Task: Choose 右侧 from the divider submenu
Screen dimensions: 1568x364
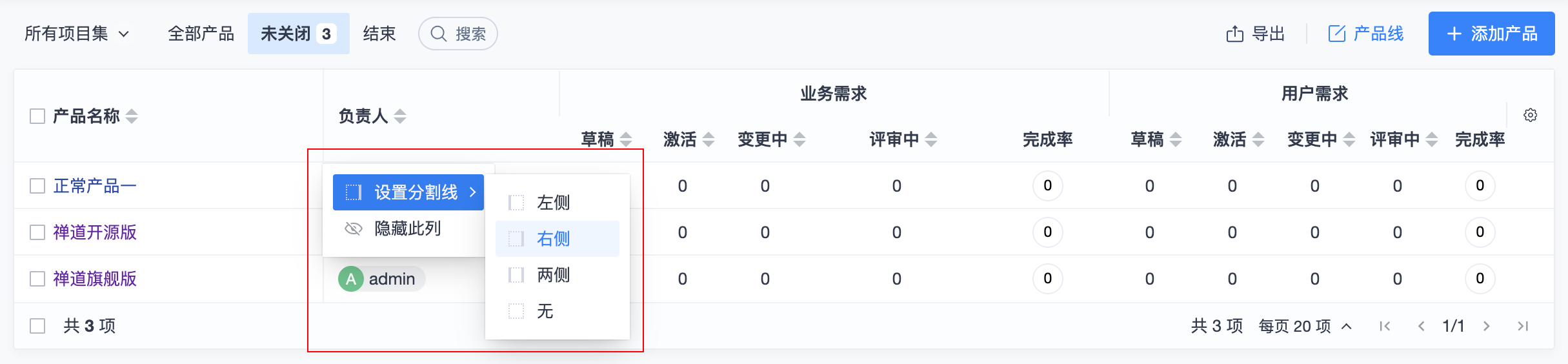Action: click(554, 239)
